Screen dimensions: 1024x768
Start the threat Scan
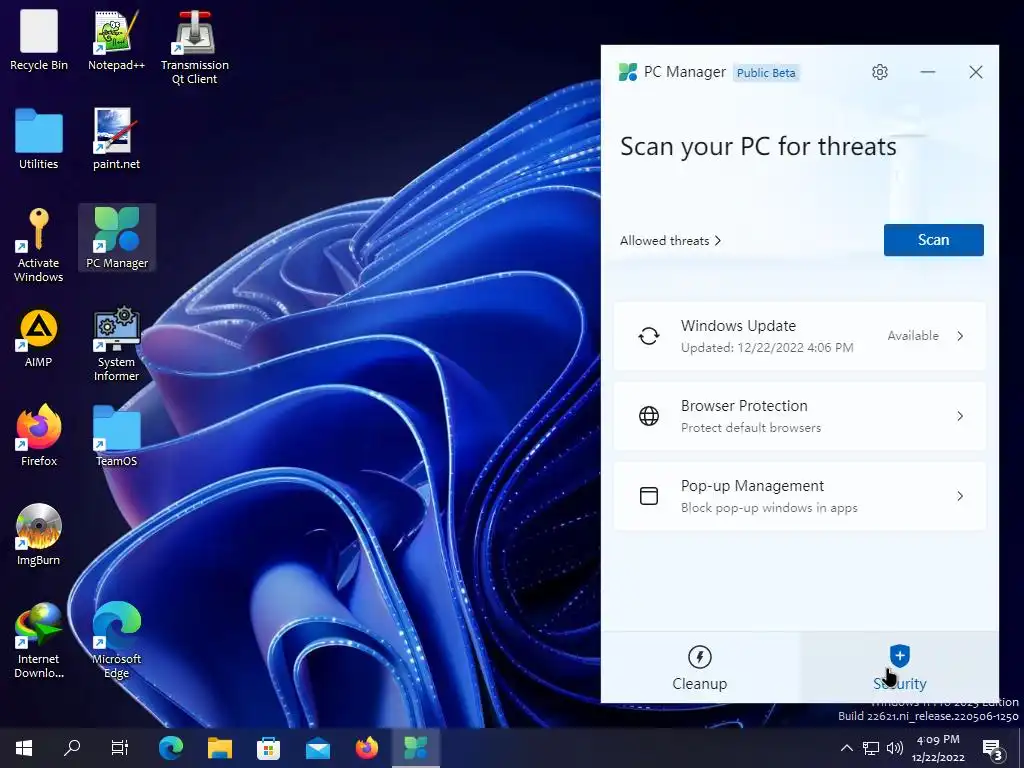click(x=933, y=240)
